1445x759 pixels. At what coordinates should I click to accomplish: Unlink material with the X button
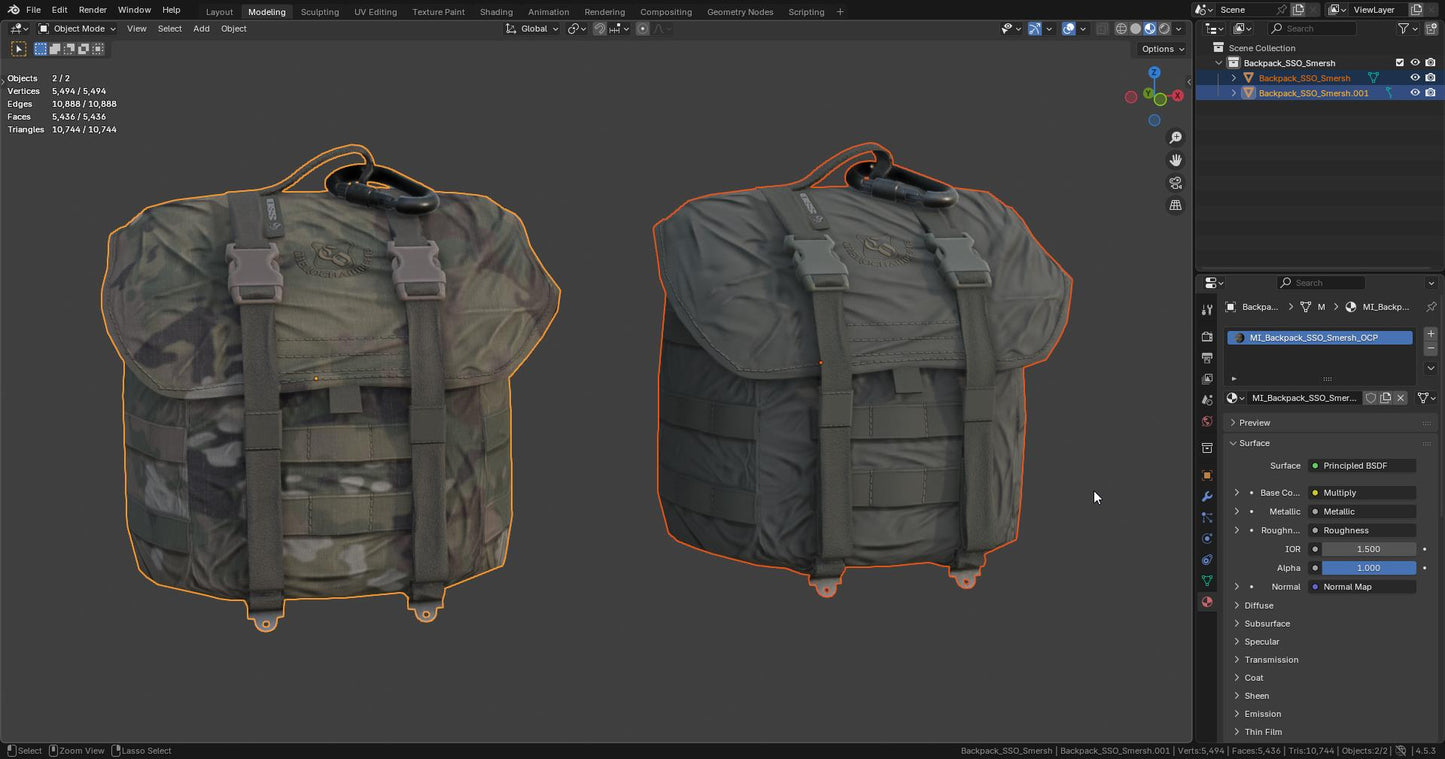pos(1401,398)
